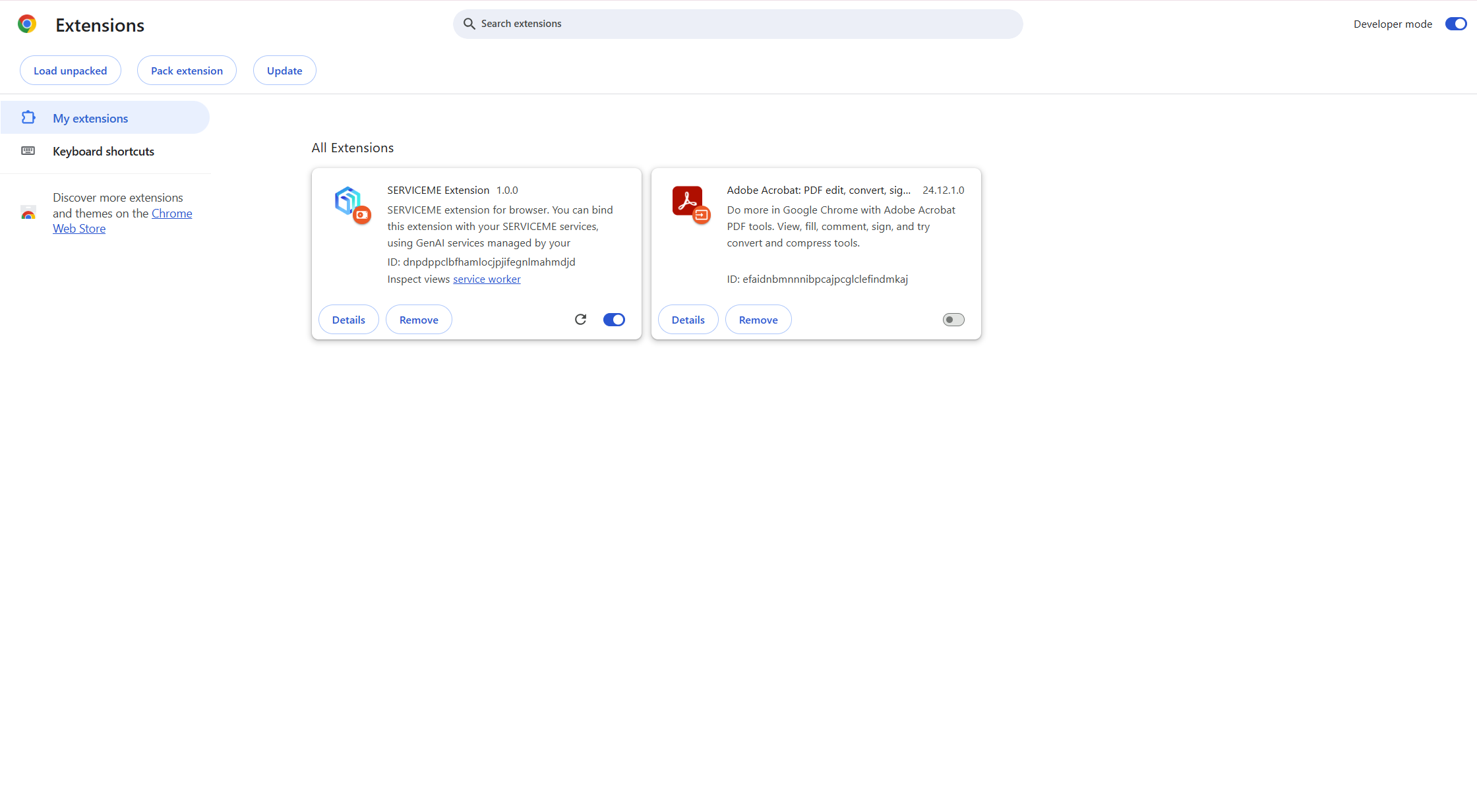Click the My extensions puzzle icon
1477x812 pixels.
coord(28,117)
